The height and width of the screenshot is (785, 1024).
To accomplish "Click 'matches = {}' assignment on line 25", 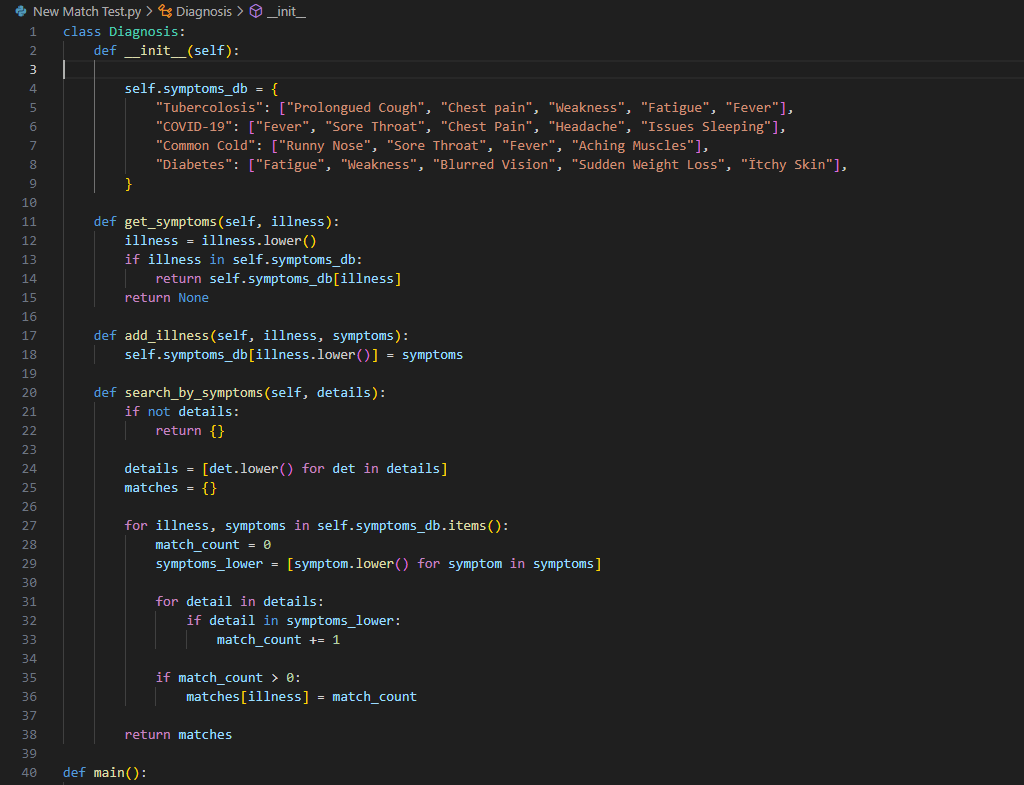I will click(x=170, y=488).
